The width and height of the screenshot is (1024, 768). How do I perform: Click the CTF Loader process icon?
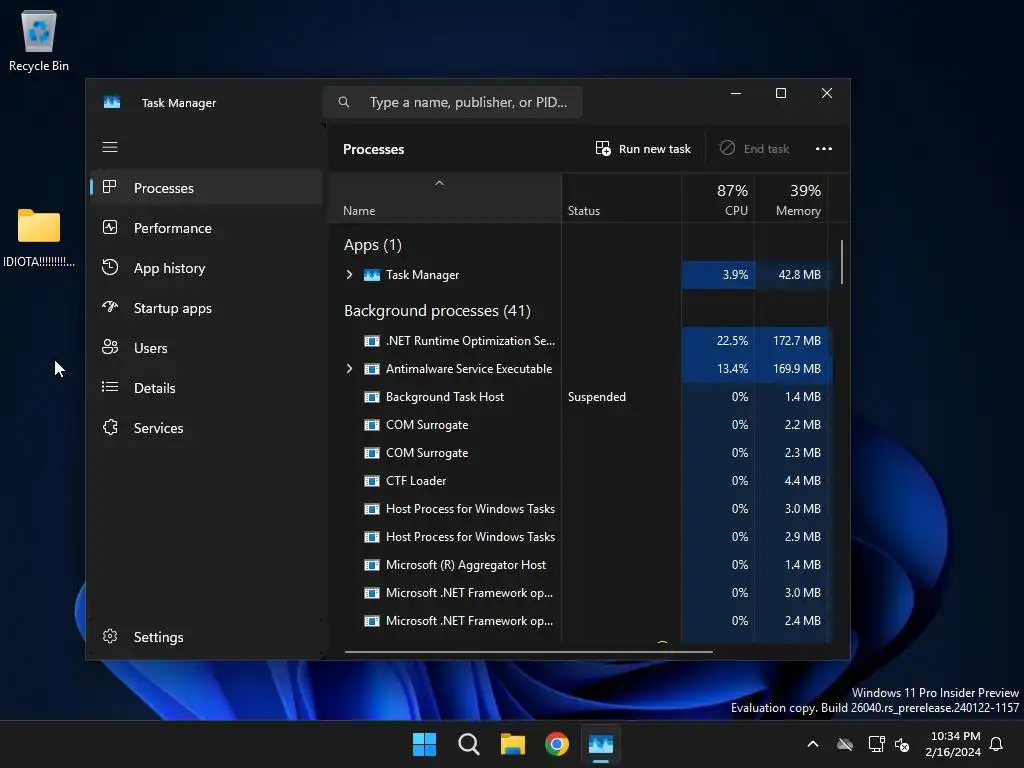[x=372, y=481]
